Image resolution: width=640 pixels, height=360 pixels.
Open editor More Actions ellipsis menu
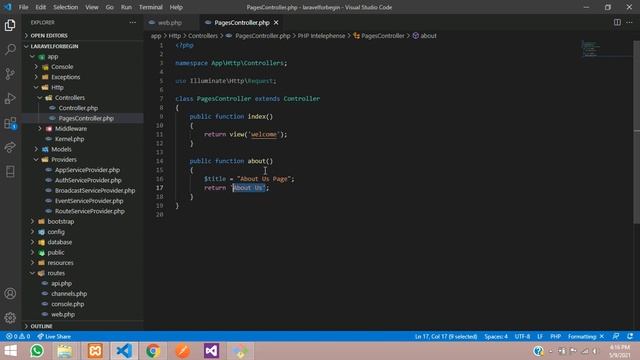[x=629, y=22]
